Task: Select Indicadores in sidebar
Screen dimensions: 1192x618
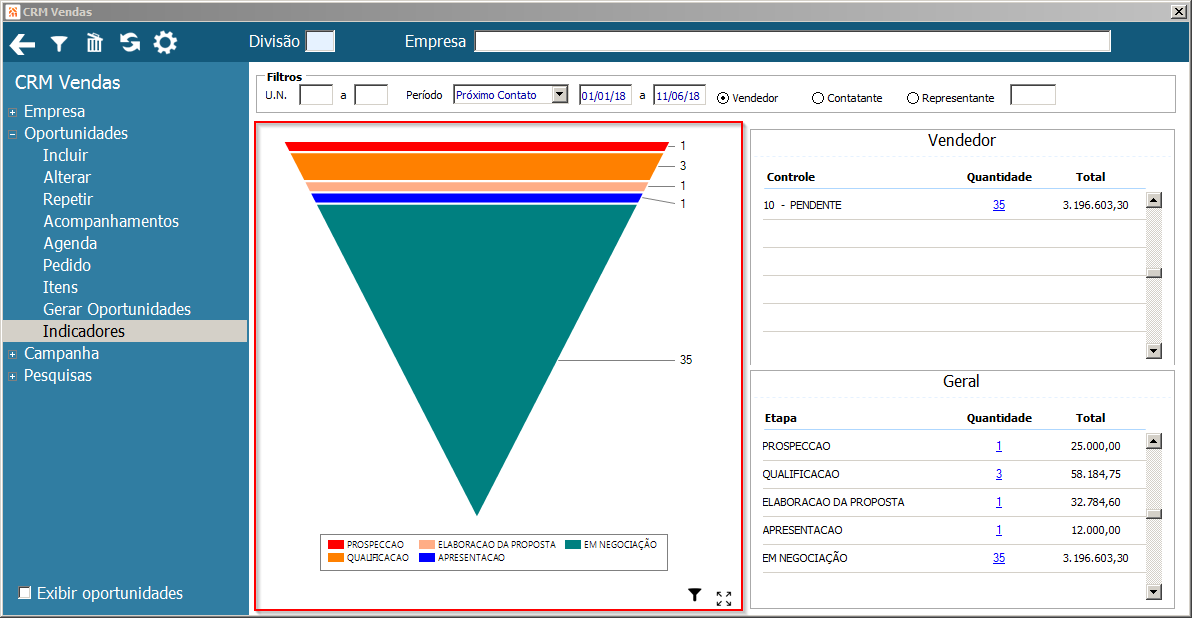Action: 125,331
